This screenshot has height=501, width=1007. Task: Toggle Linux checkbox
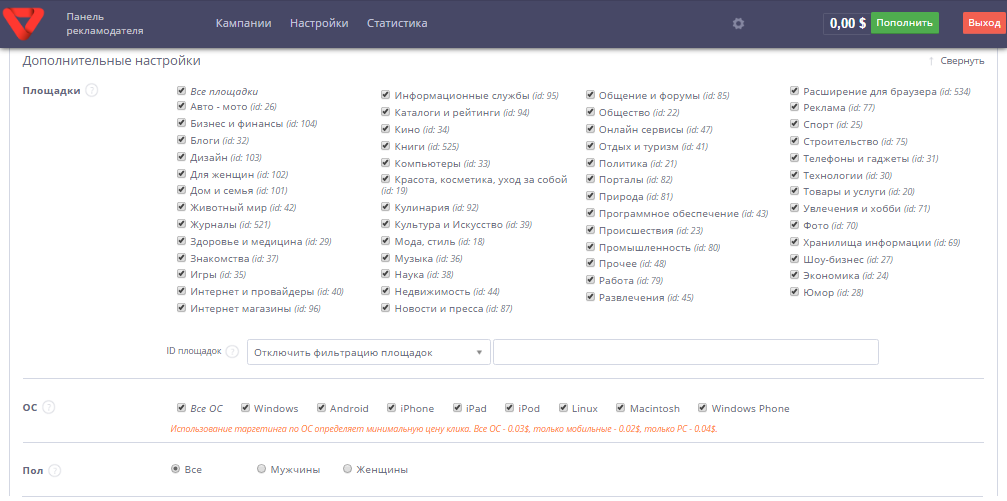point(564,408)
